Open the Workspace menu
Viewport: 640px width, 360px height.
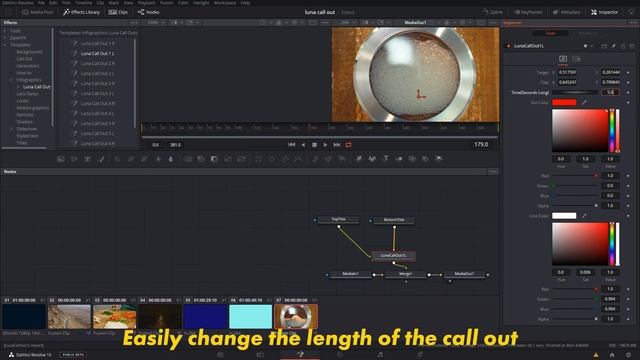tap(225, 3)
